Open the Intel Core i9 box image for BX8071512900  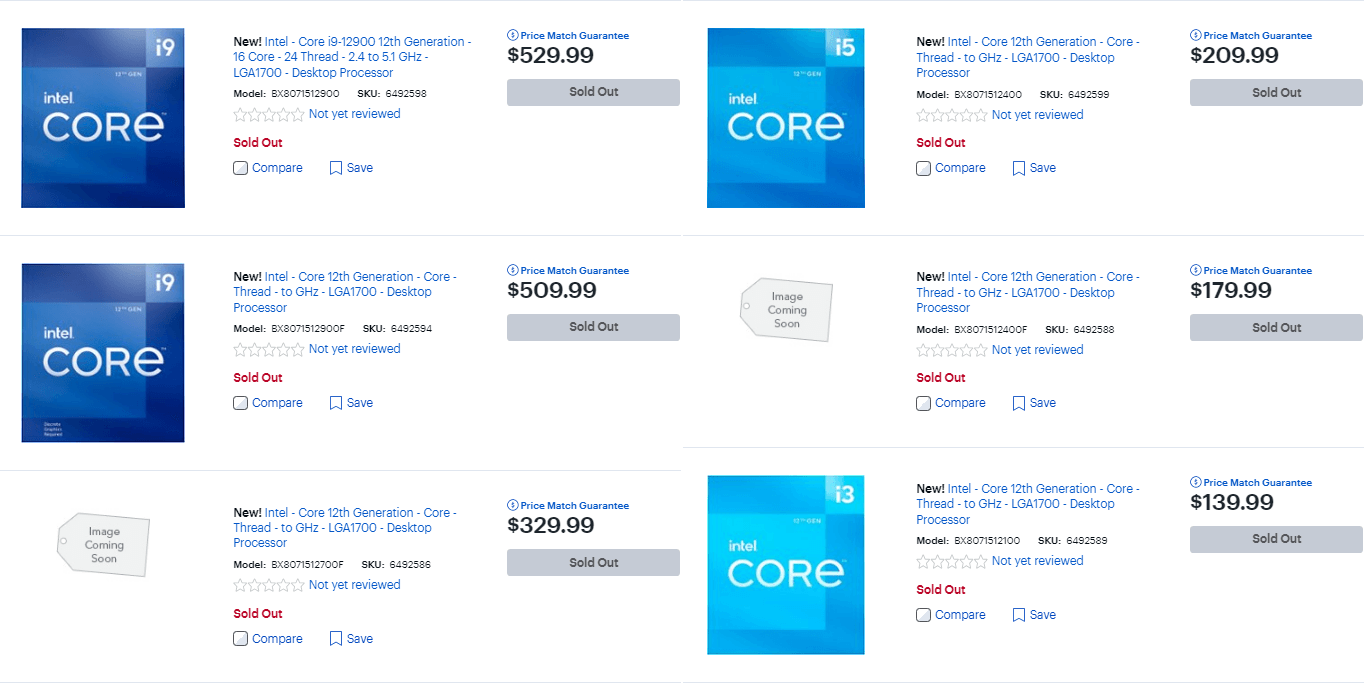[103, 118]
